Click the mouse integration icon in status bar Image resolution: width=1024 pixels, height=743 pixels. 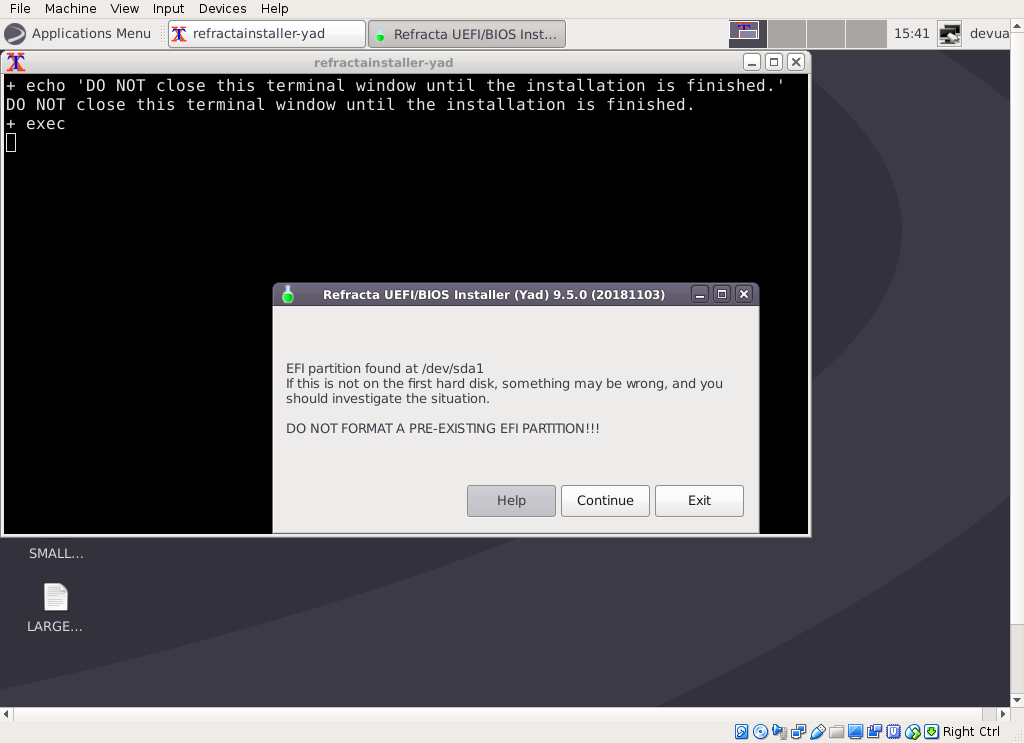(x=912, y=732)
